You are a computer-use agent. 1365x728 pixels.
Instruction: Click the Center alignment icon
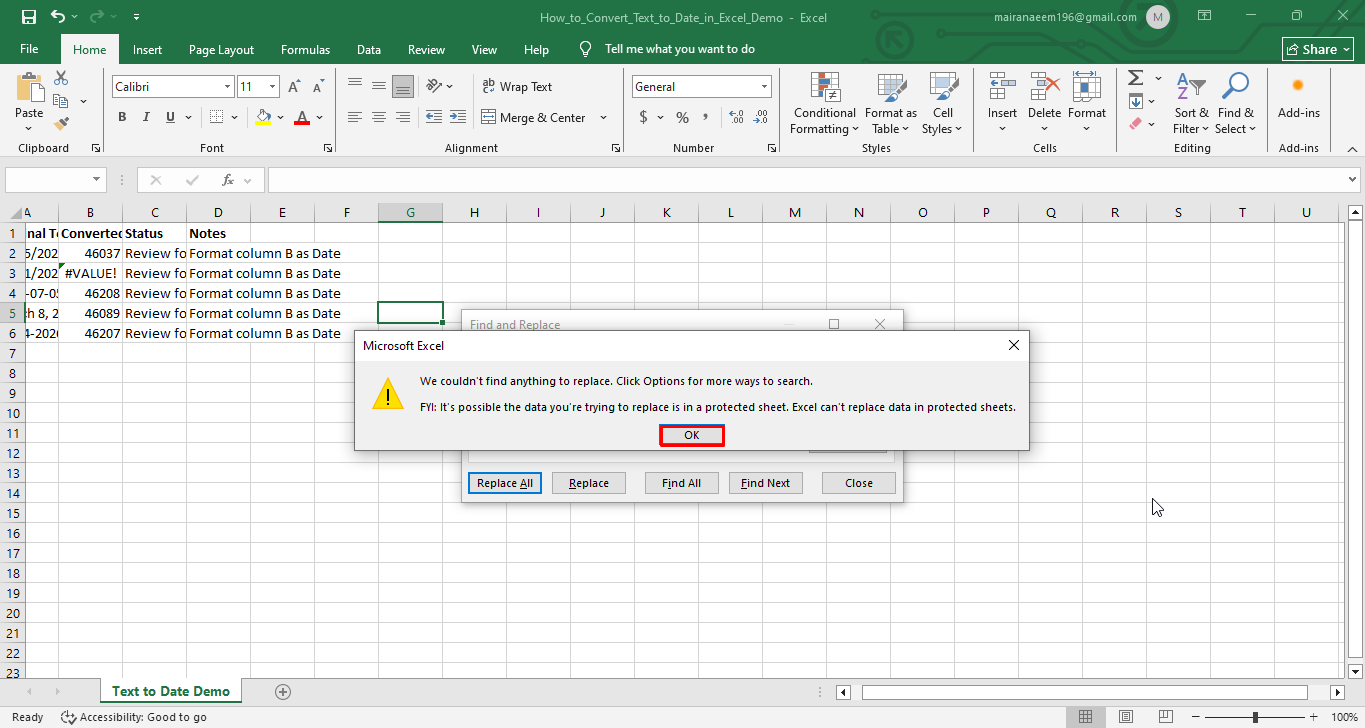(379, 117)
